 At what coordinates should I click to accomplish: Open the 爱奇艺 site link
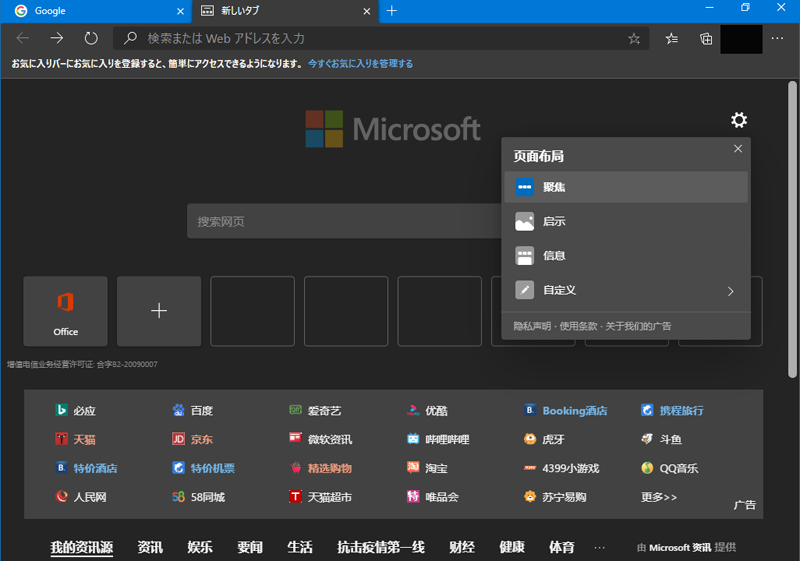coord(315,411)
